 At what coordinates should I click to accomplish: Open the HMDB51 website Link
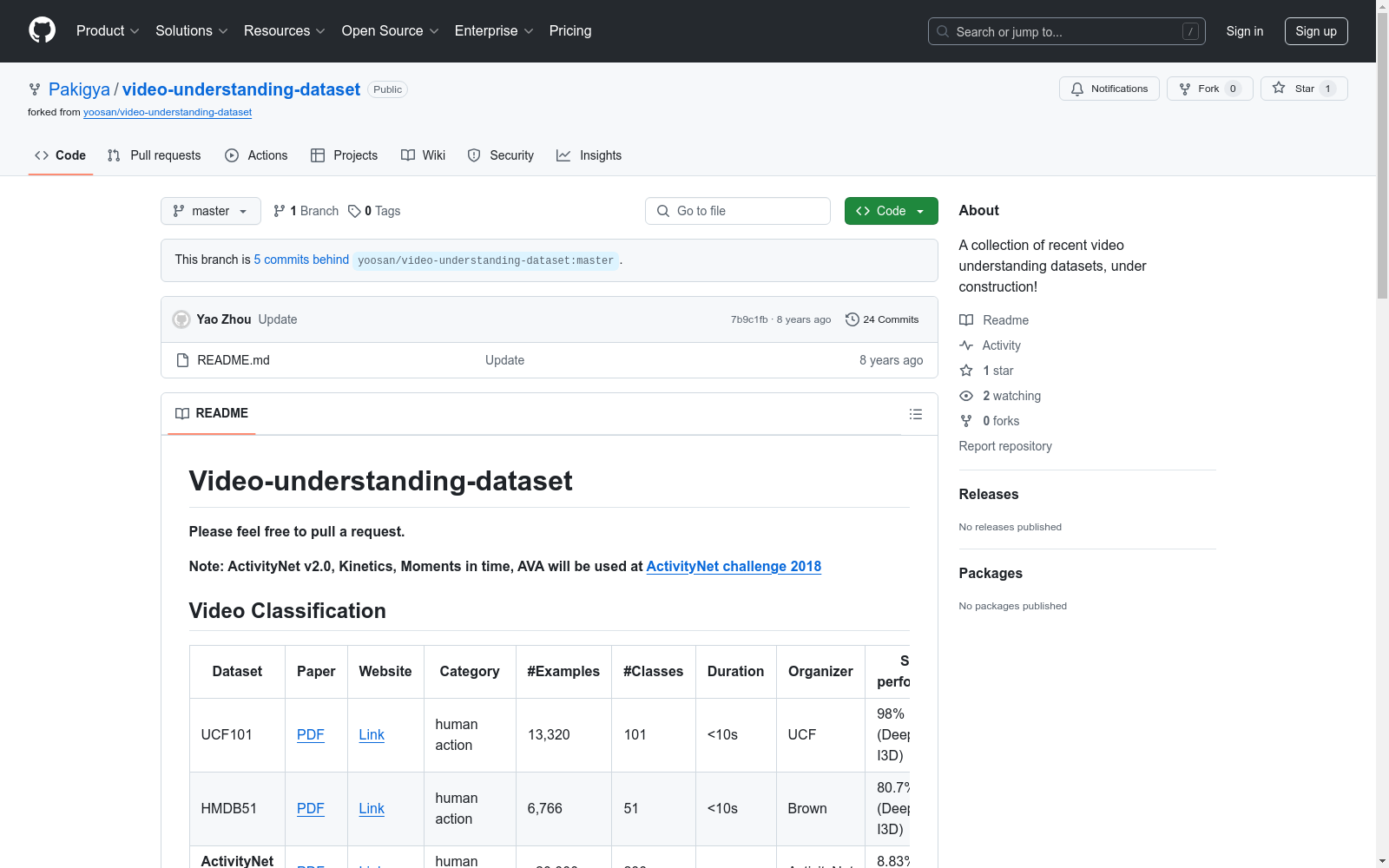[372, 808]
